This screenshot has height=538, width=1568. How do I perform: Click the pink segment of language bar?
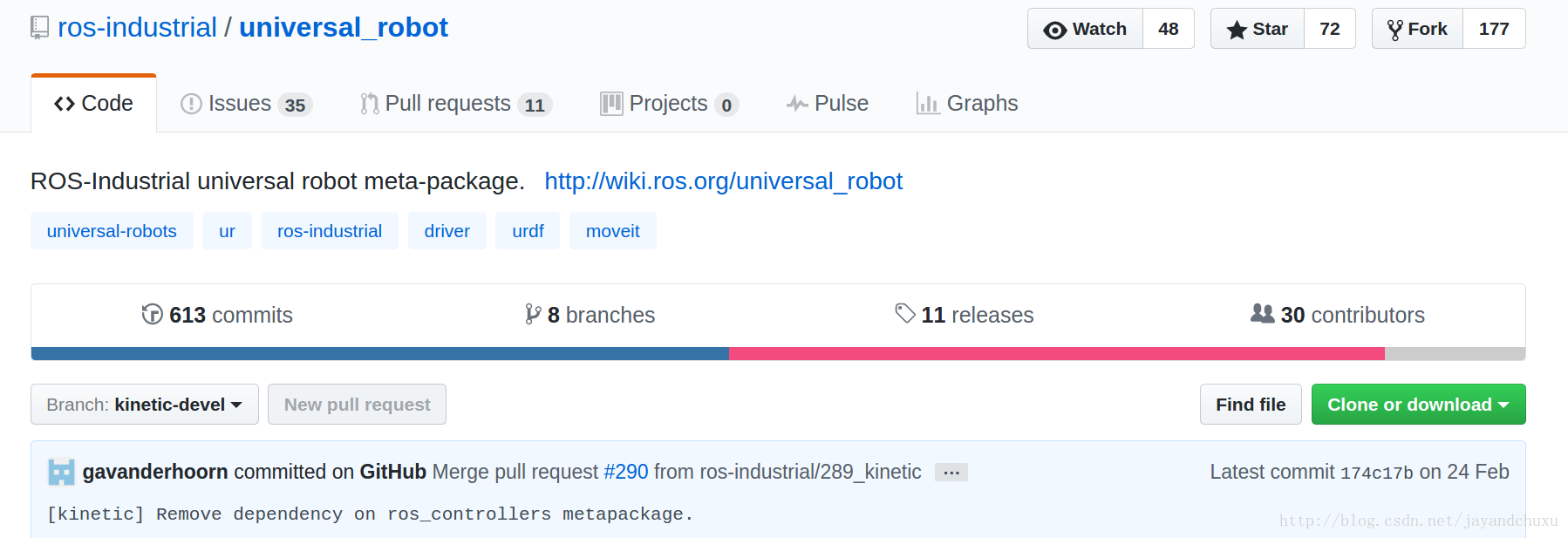tap(1056, 354)
